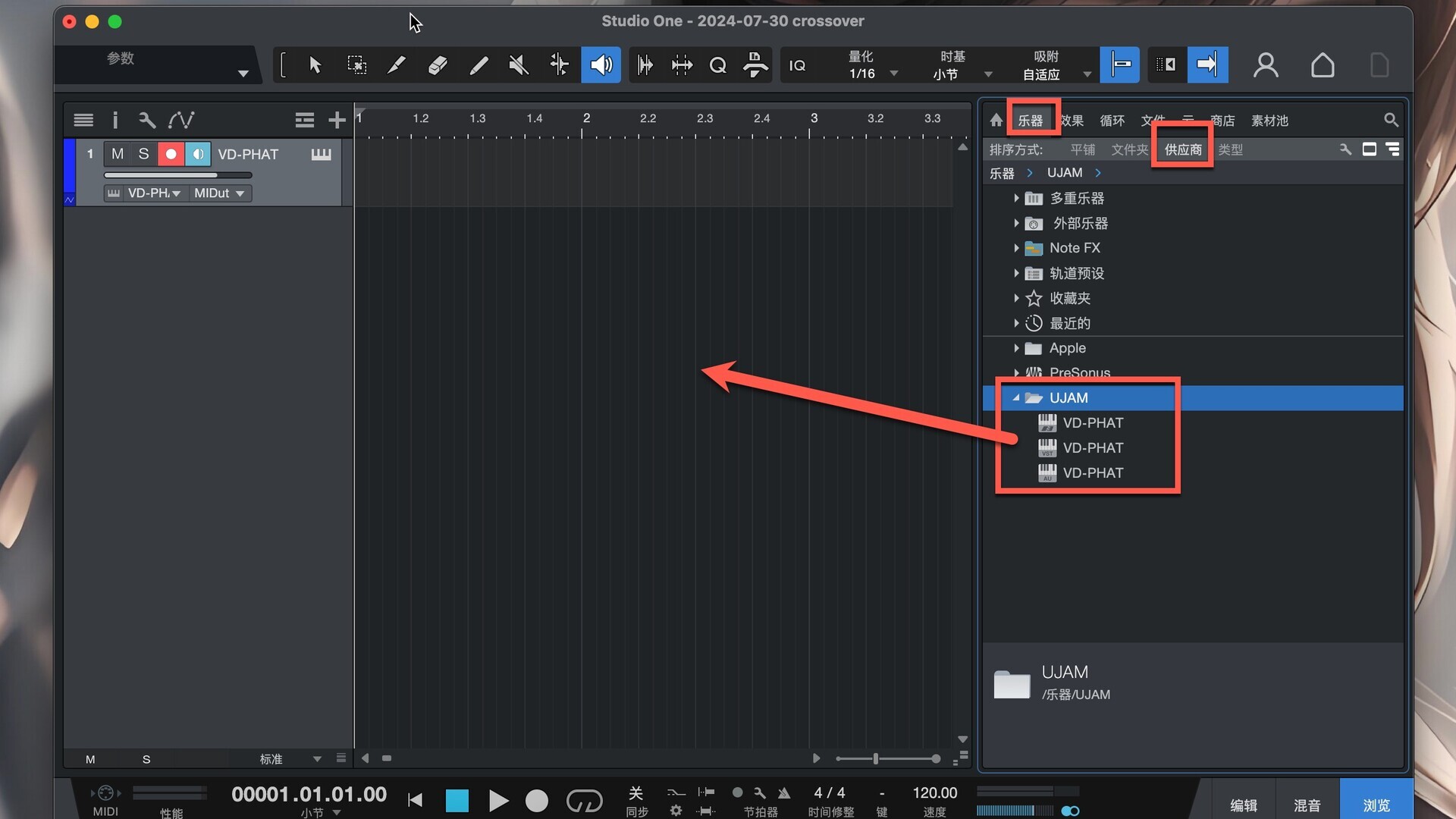Open instrument editor keyboard icon on VD-PHAT track
This screenshot has height=819, width=1456.
pos(321,154)
